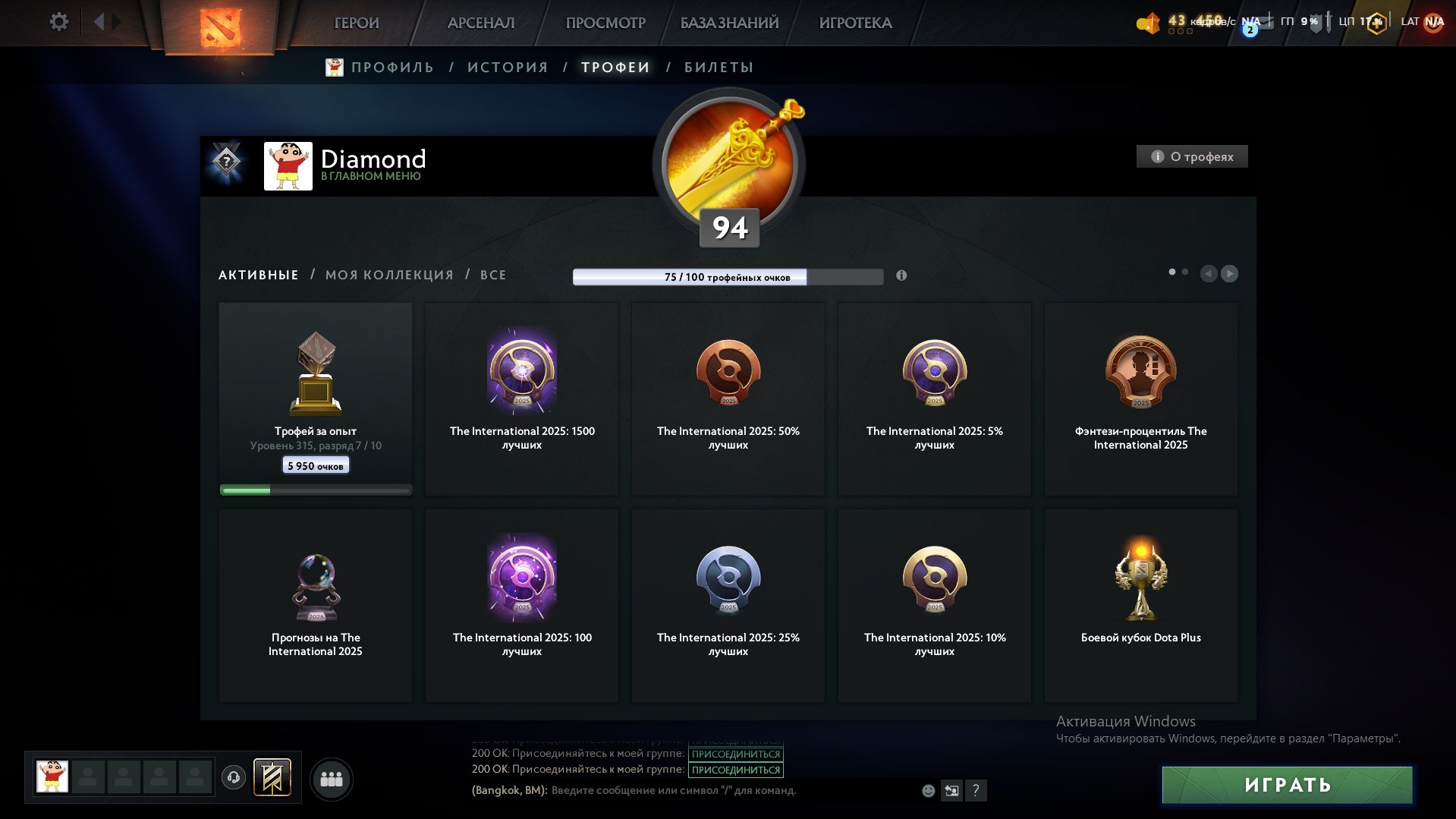Go to previous trophy page arrow
The image size is (1456, 819).
point(1209,273)
